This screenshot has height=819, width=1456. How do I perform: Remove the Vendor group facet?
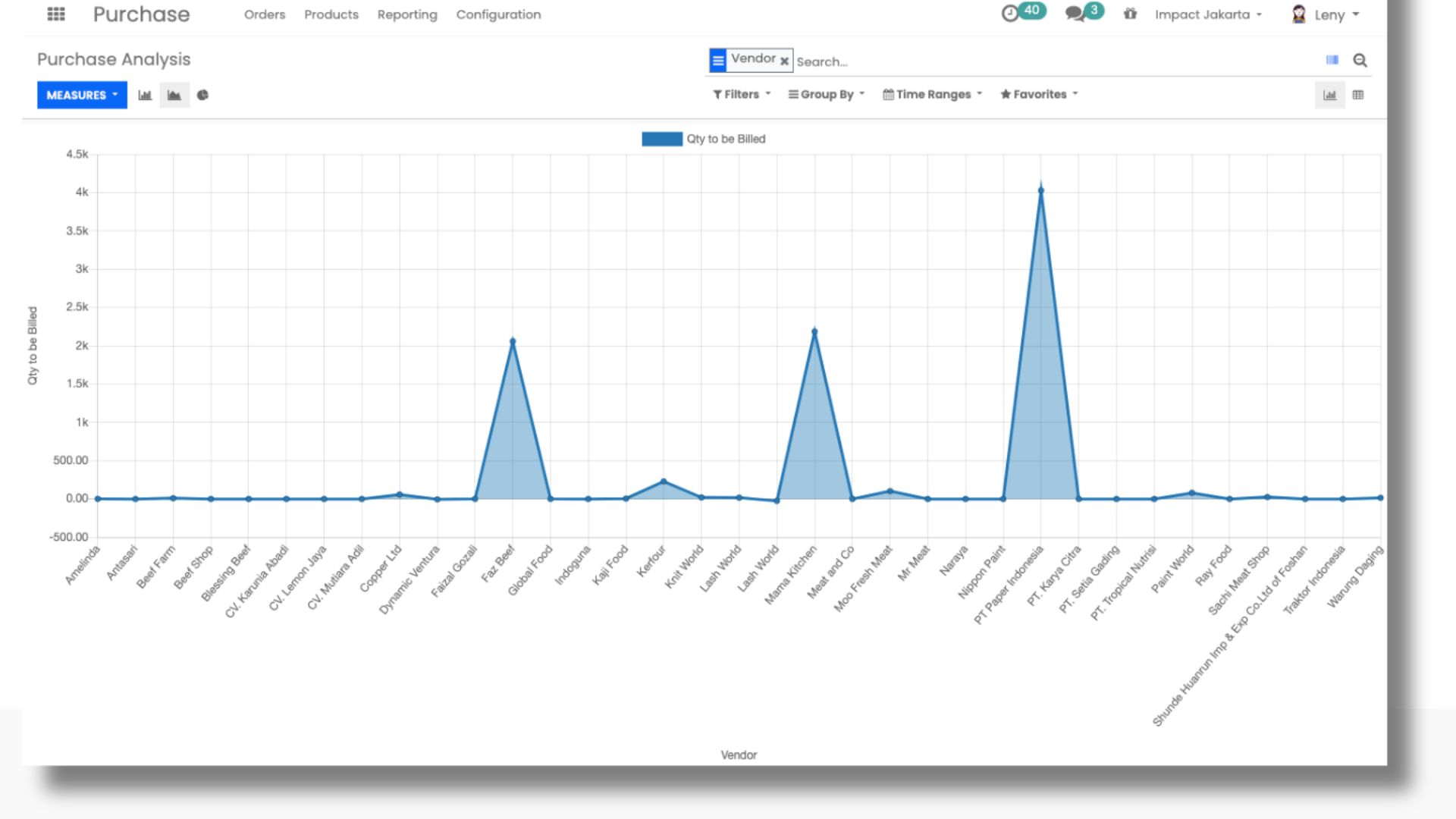[x=784, y=61]
